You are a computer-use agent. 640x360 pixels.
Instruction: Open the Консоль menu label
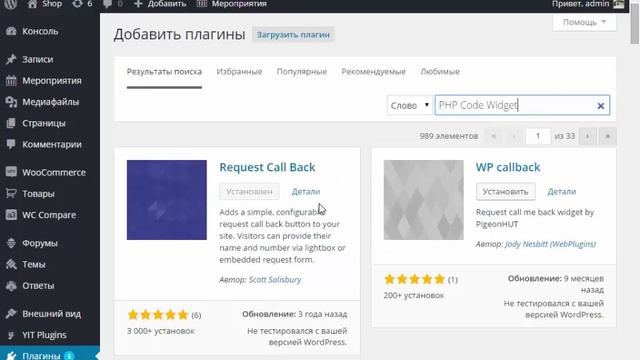coord(40,31)
